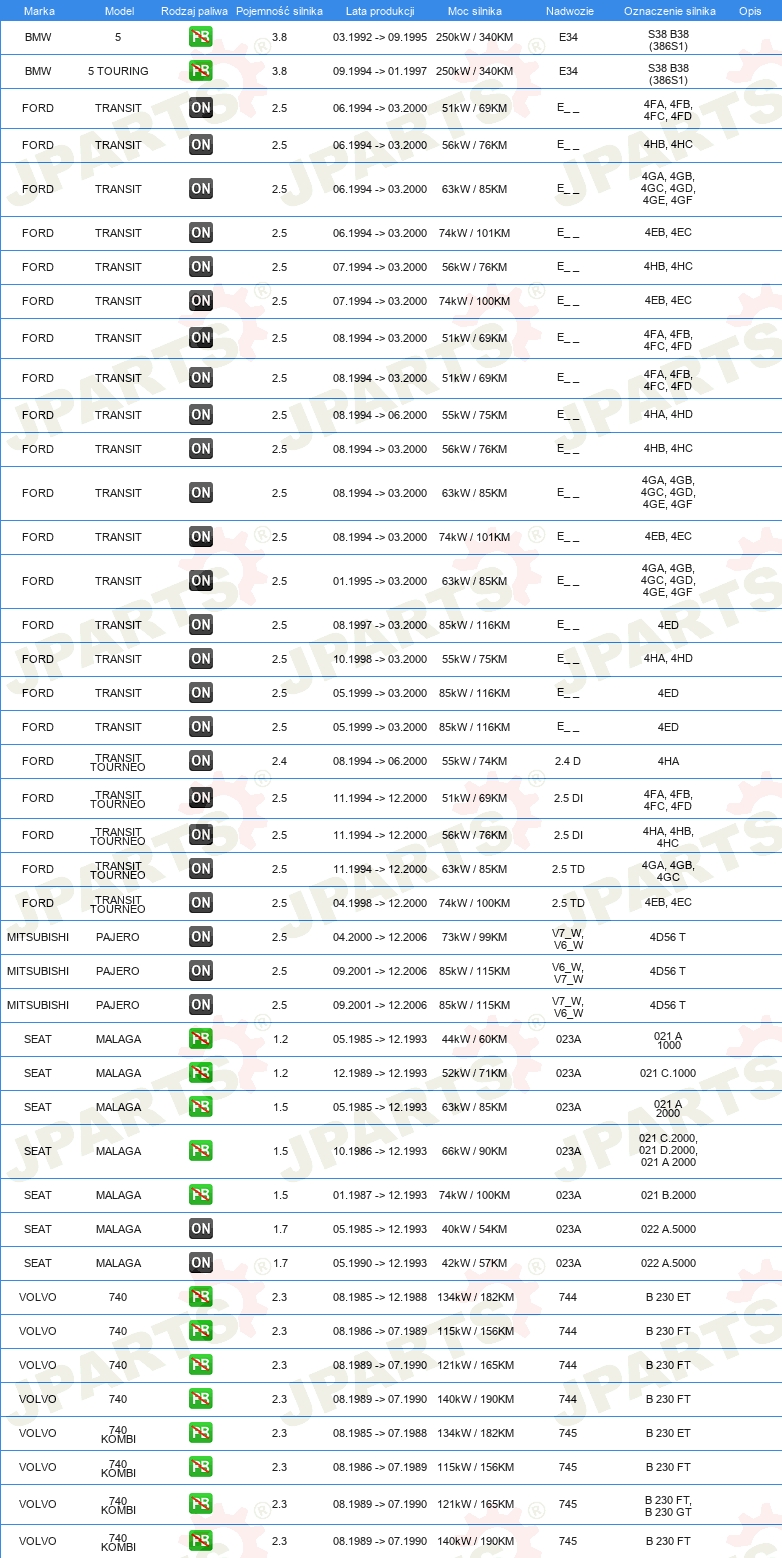782x1558 pixels.
Task: Click the Nadwozie column header
Action: 569,11
